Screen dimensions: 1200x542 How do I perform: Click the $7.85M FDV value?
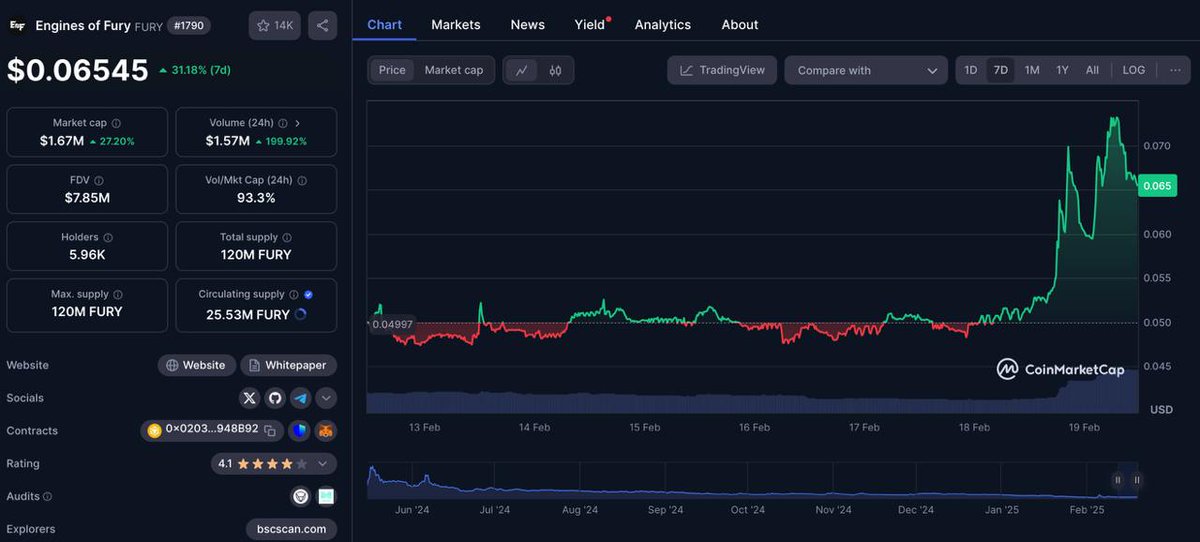[86, 198]
